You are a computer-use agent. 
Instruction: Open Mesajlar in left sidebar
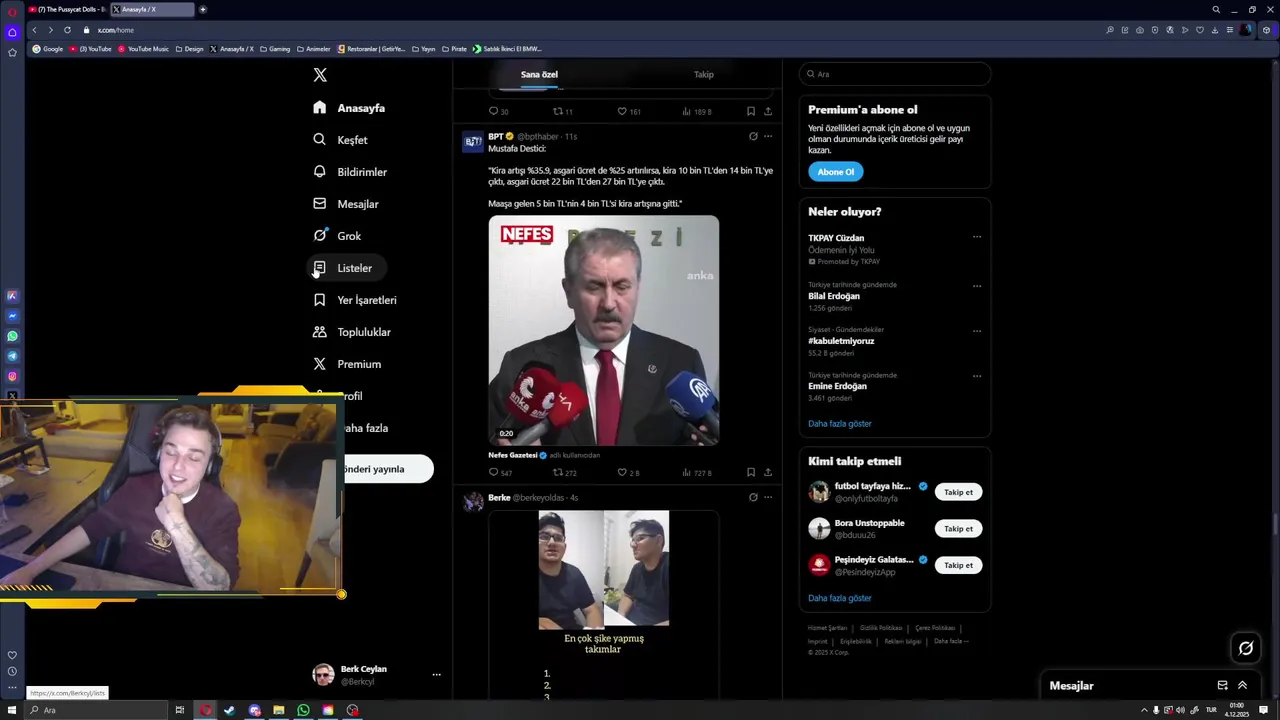pyautogui.click(x=346, y=204)
